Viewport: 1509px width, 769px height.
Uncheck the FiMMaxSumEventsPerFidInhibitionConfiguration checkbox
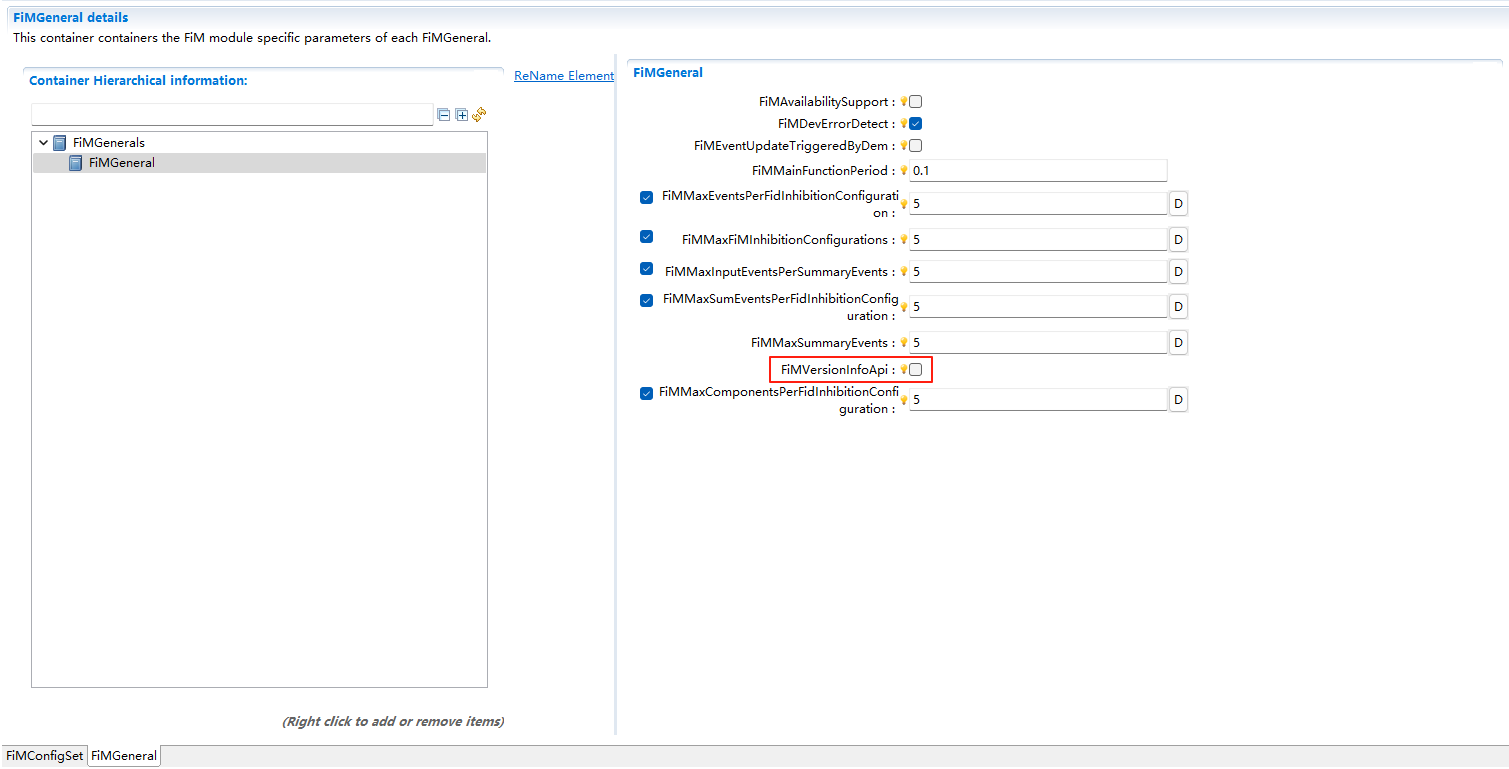tap(646, 300)
